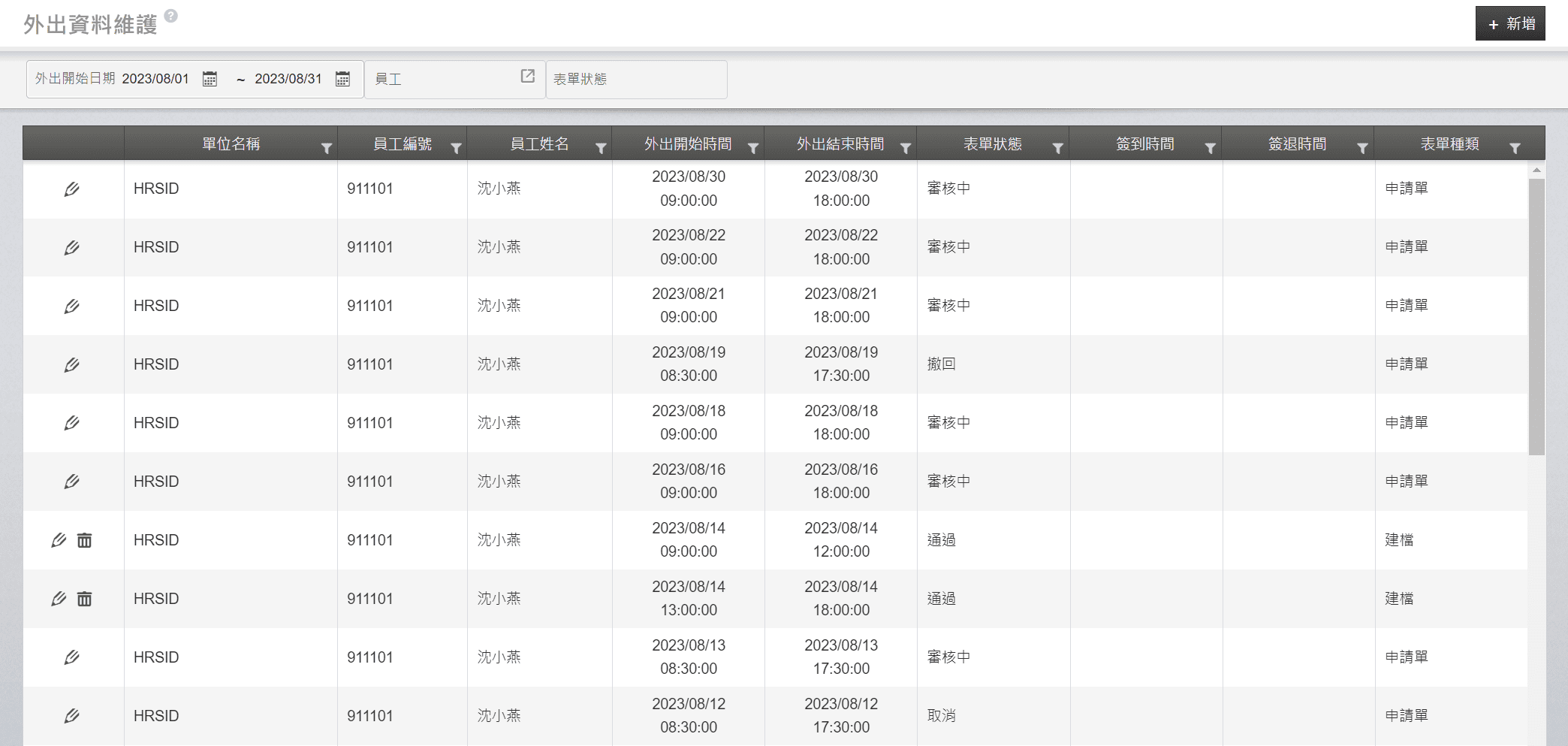Click the 員工 filter input field

coord(443,80)
